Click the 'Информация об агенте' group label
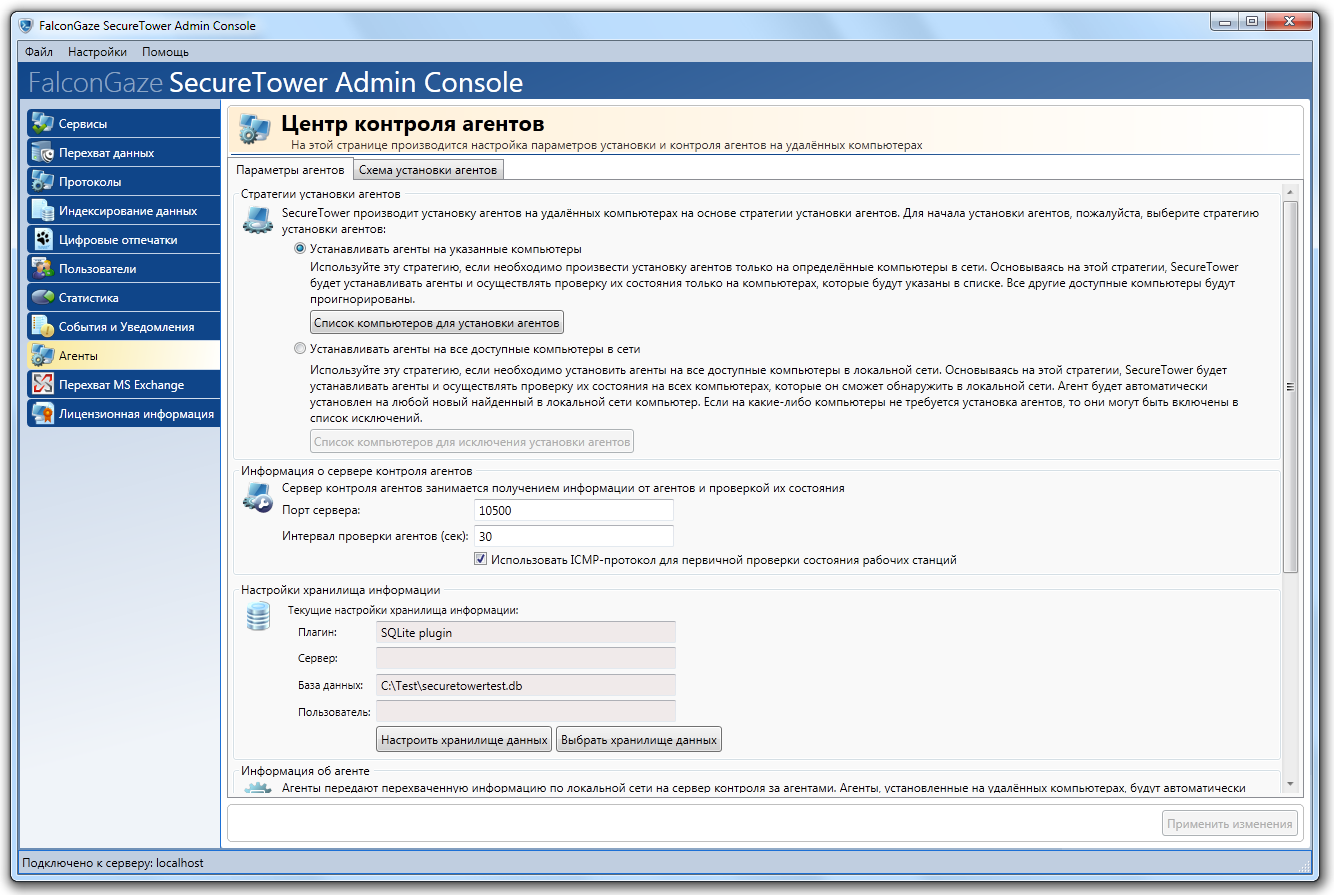Screen dimensions: 1334x895 tap(306, 771)
